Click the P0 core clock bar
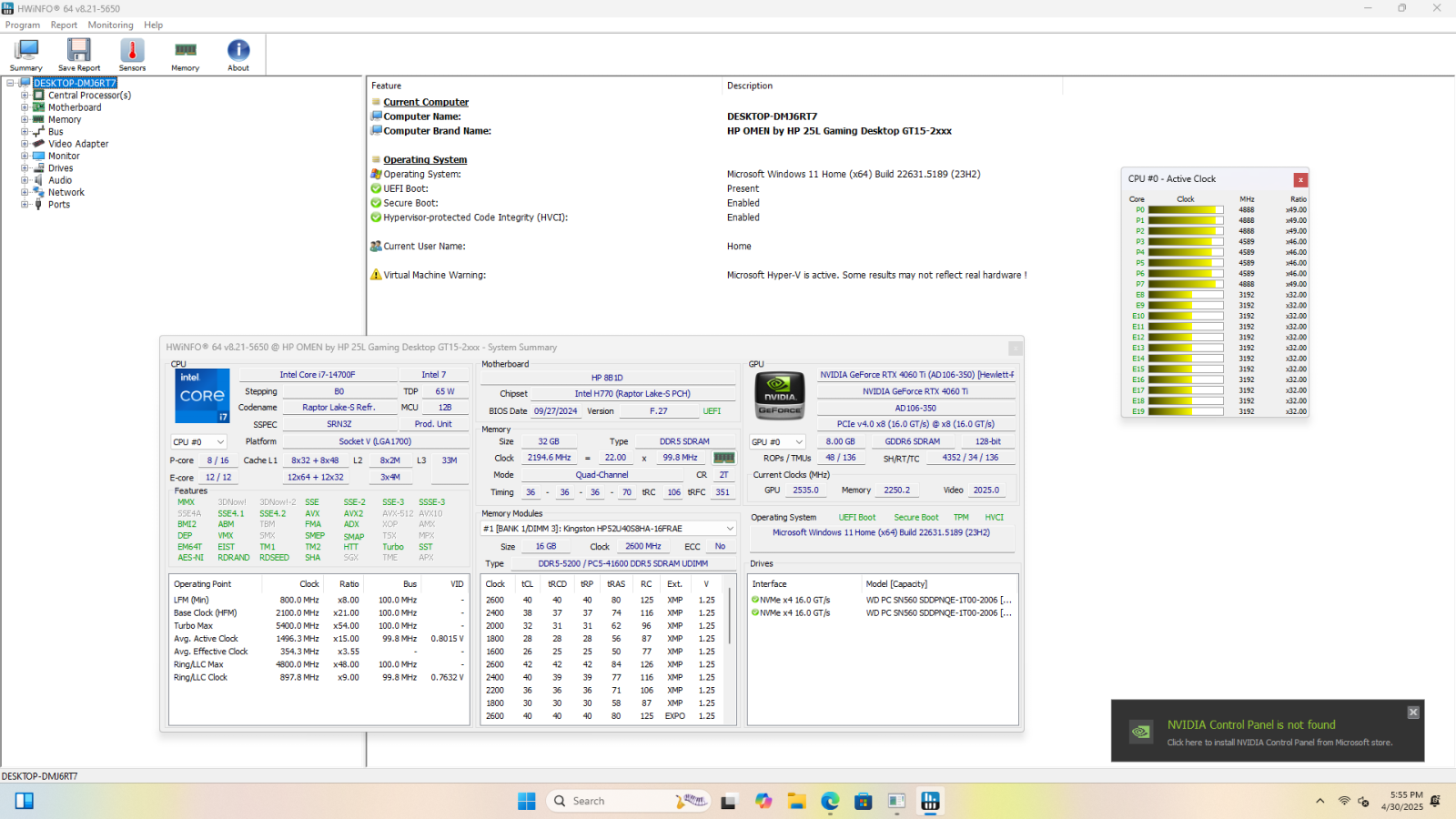This screenshot has height=819, width=1456. pos(1185,210)
